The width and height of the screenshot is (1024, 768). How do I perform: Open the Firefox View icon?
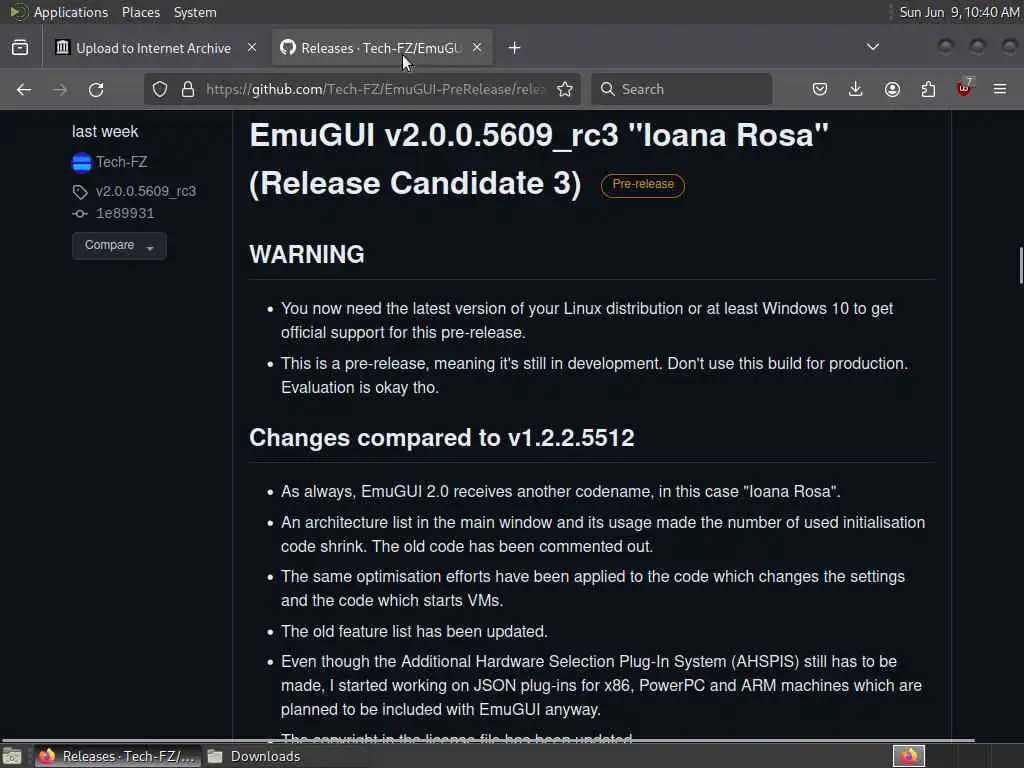20,48
